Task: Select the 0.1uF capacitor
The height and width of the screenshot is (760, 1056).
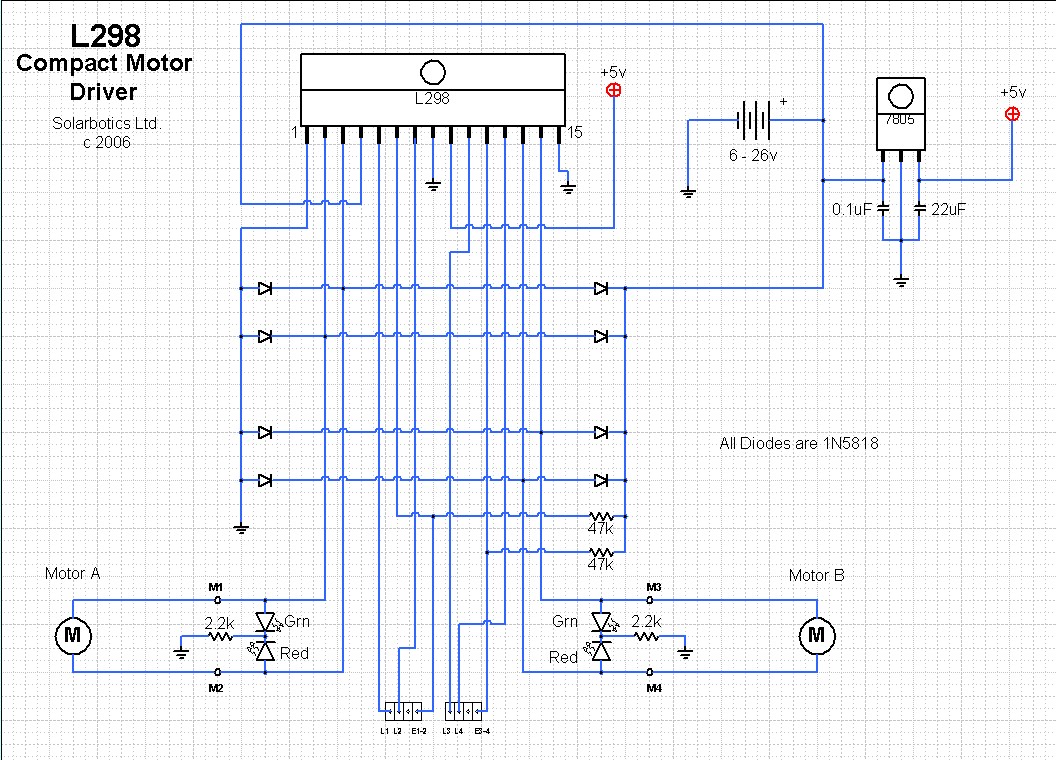Action: [x=883, y=209]
